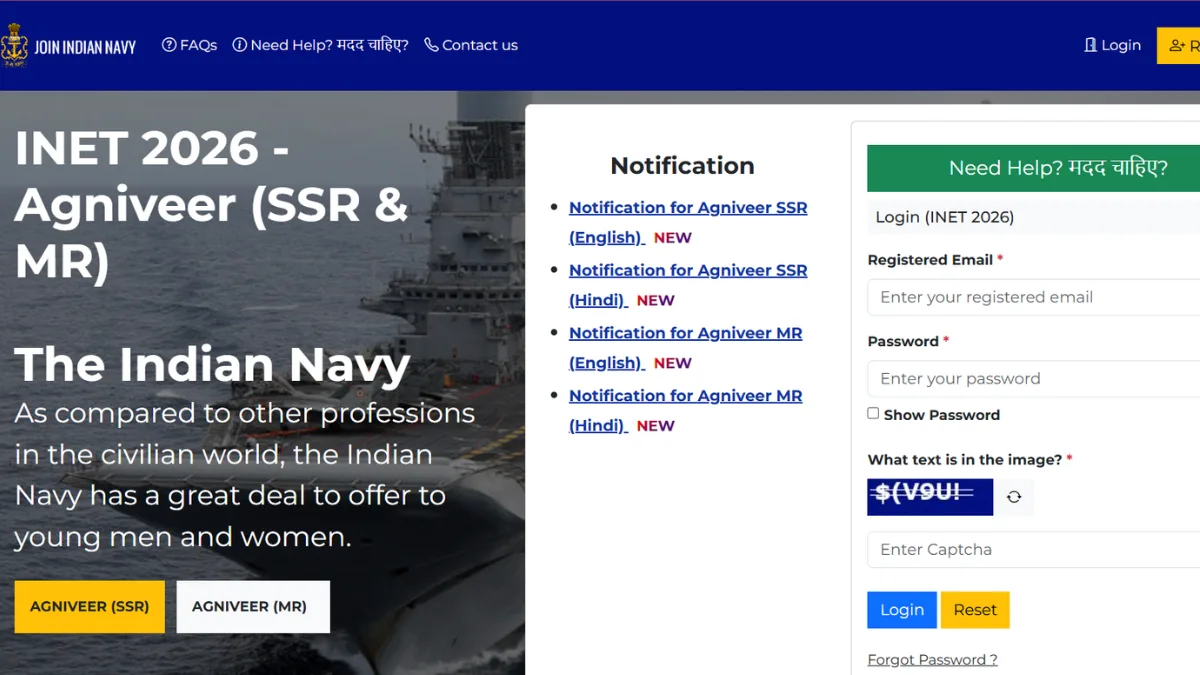Click the INET 2026 - Agniveer title text
Image resolution: width=1200 pixels, height=675 pixels.
pyautogui.click(x=212, y=204)
